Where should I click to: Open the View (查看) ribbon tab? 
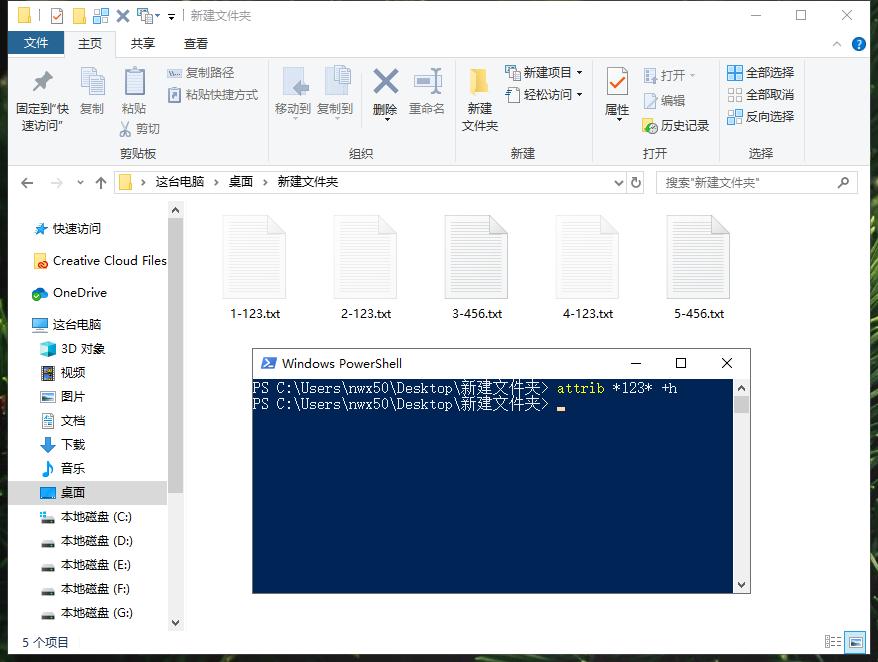point(196,43)
